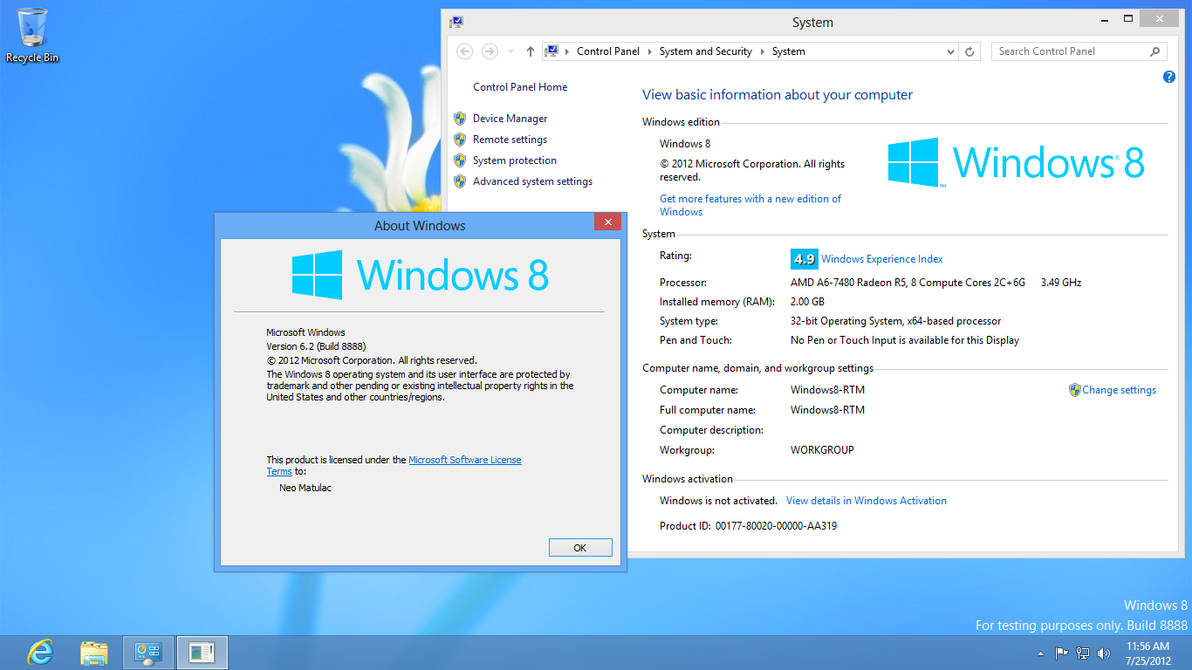The width and height of the screenshot is (1192, 670).
Task: Go up one level to System and Security
Action: point(530,52)
